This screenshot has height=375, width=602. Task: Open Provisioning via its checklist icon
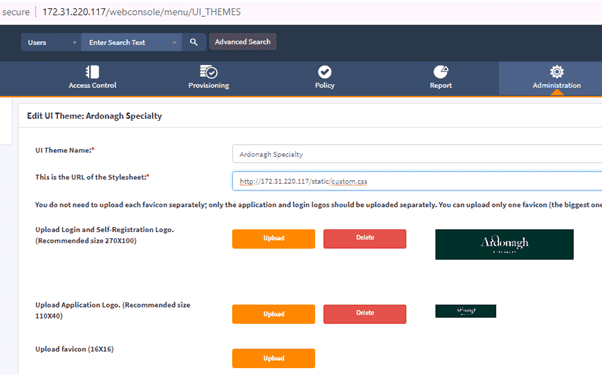point(208,72)
